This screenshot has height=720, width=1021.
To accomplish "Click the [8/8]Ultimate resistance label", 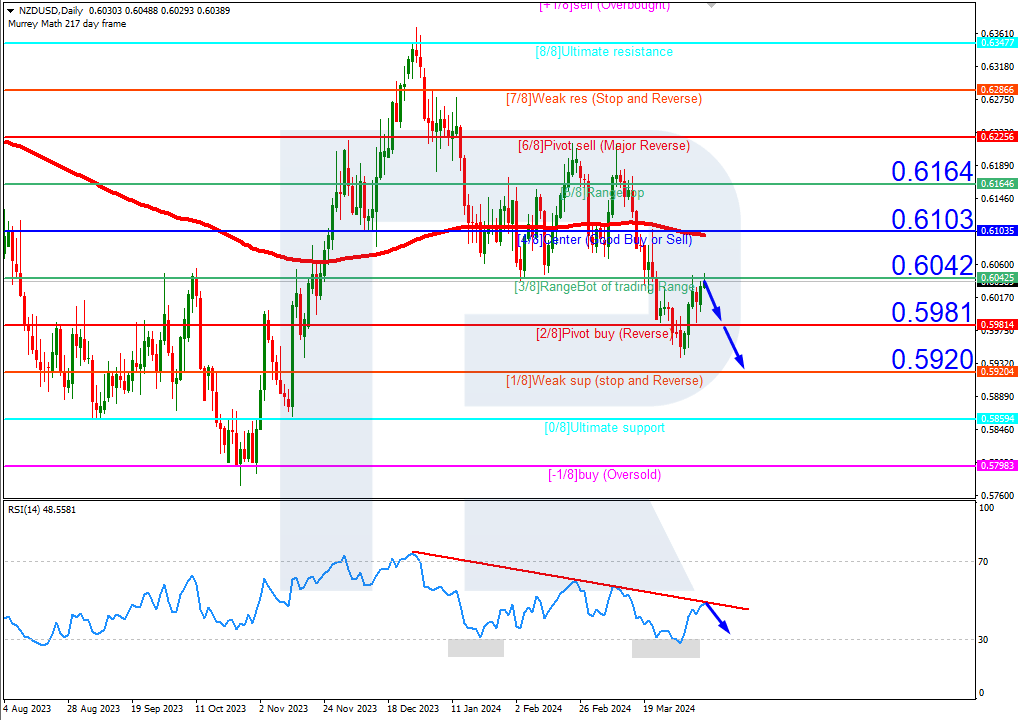I will (602, 51).
